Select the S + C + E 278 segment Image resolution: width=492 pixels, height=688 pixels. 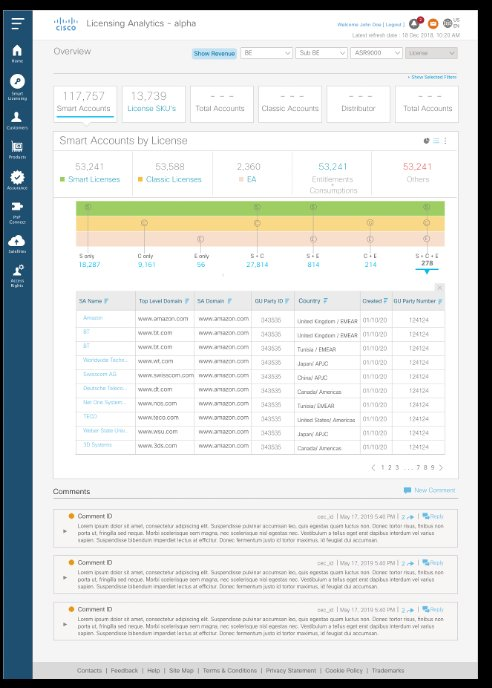point(427,260)
